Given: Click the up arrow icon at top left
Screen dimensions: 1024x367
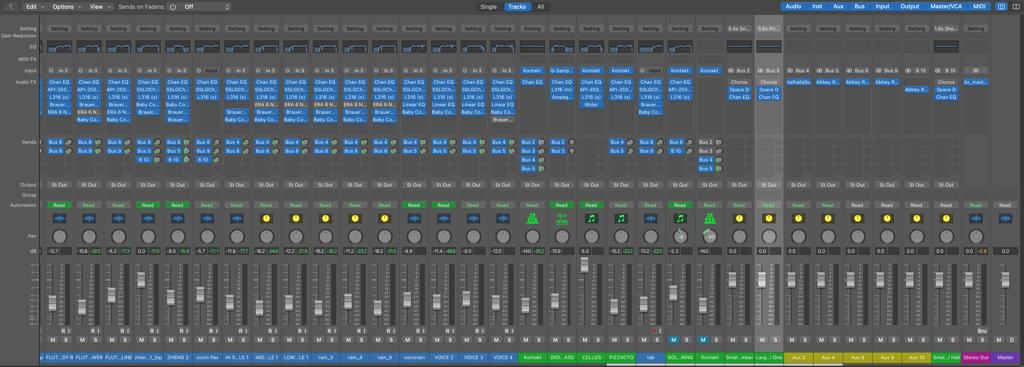Looking at the screenshot, I should [10, 7].
